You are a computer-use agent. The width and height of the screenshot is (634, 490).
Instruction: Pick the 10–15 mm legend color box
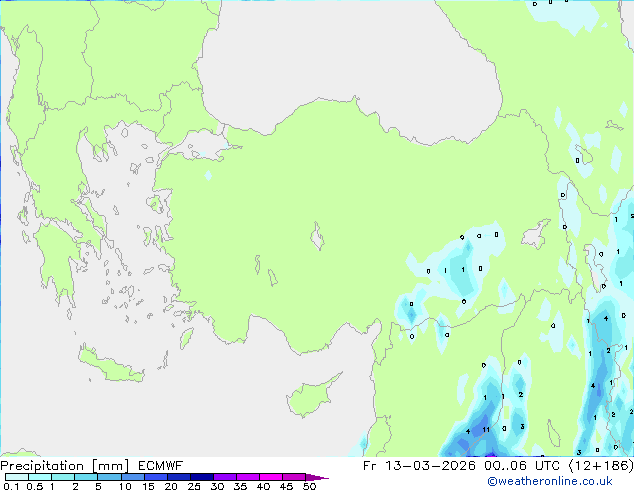coord(132,477)
